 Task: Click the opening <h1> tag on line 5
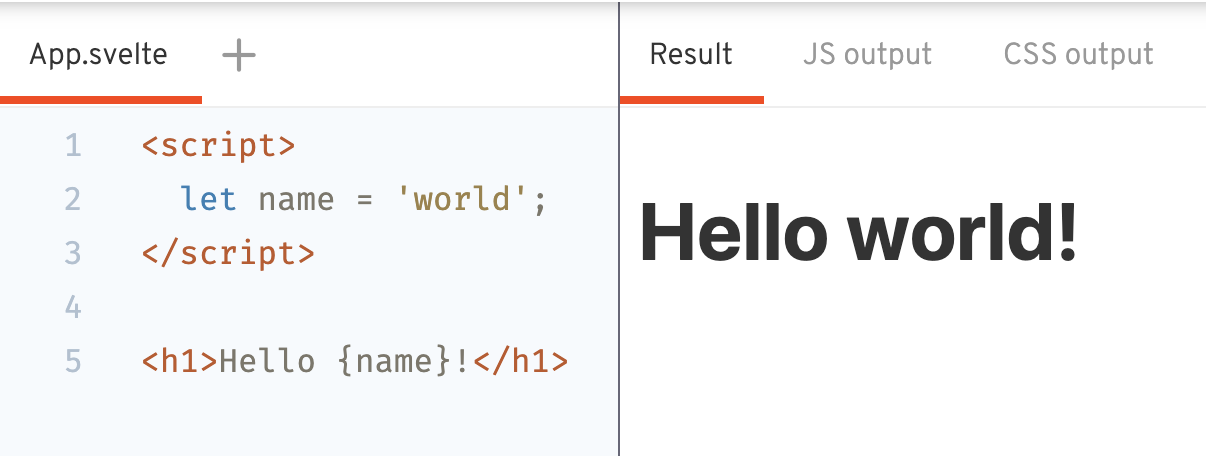click(x=180, y=360)
